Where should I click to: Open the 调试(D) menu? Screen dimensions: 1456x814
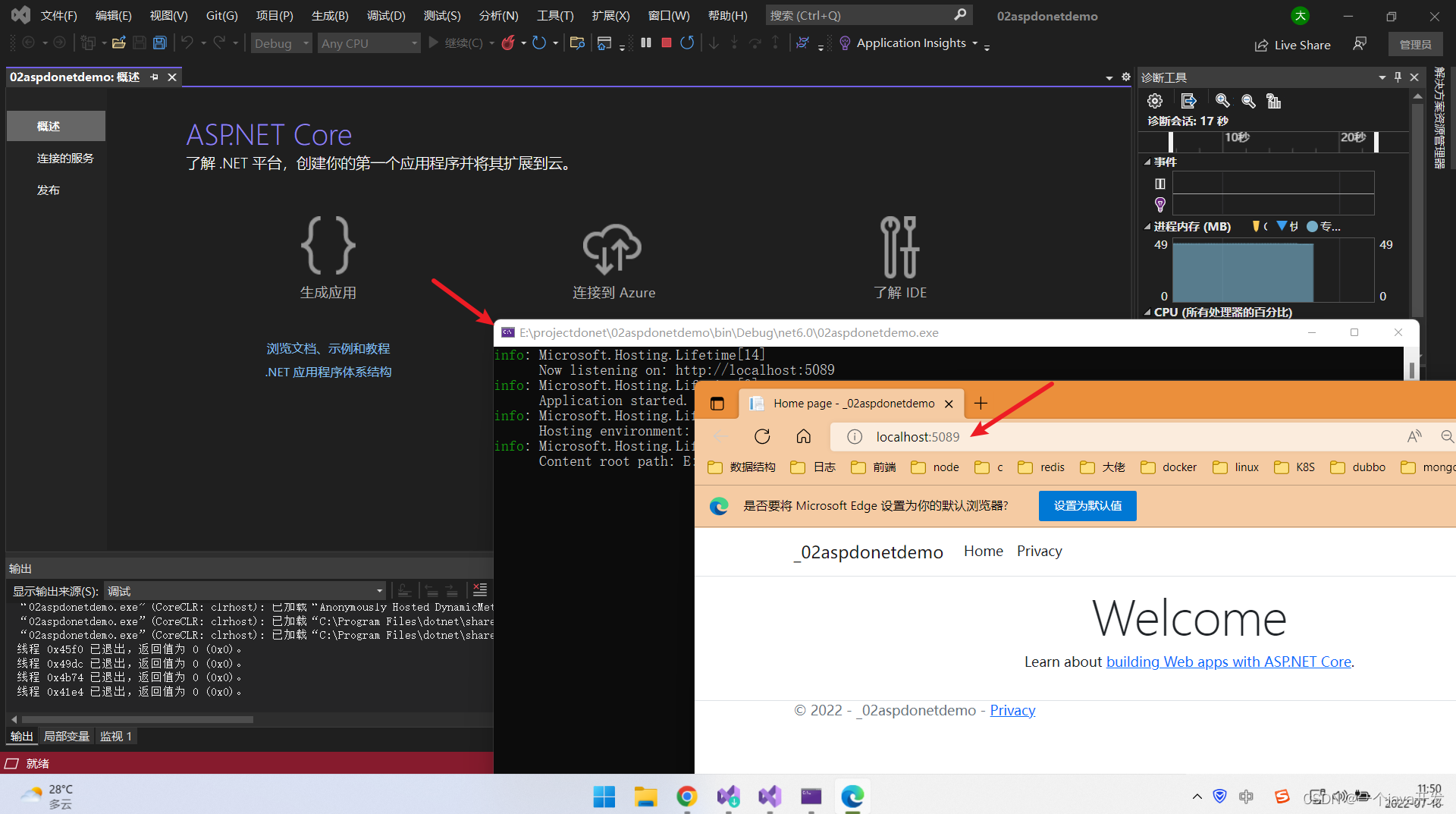click(386, 15)
